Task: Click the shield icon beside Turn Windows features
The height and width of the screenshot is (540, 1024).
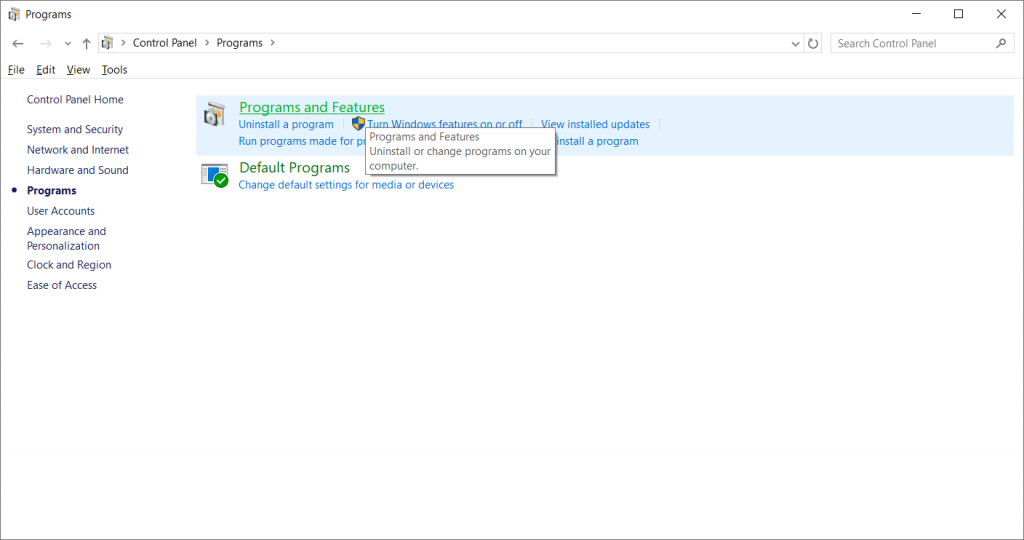Action: click(358, 123)
